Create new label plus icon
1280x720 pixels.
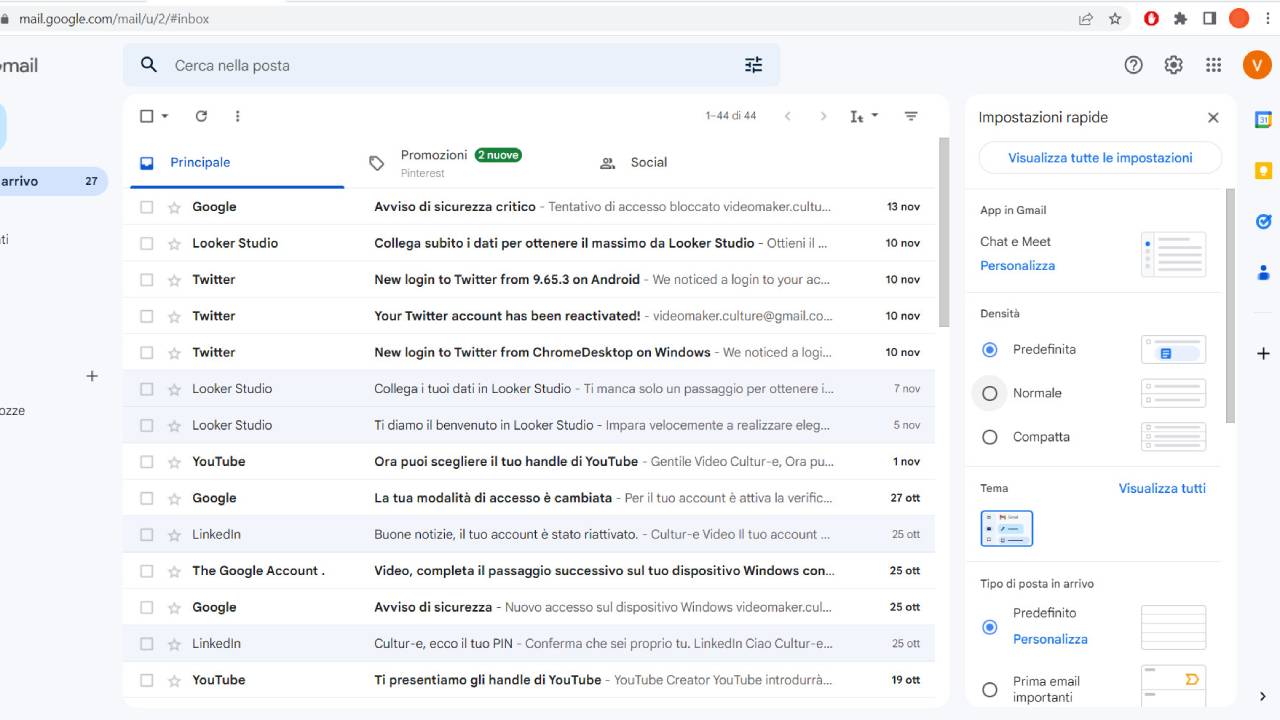click(92, 376)
